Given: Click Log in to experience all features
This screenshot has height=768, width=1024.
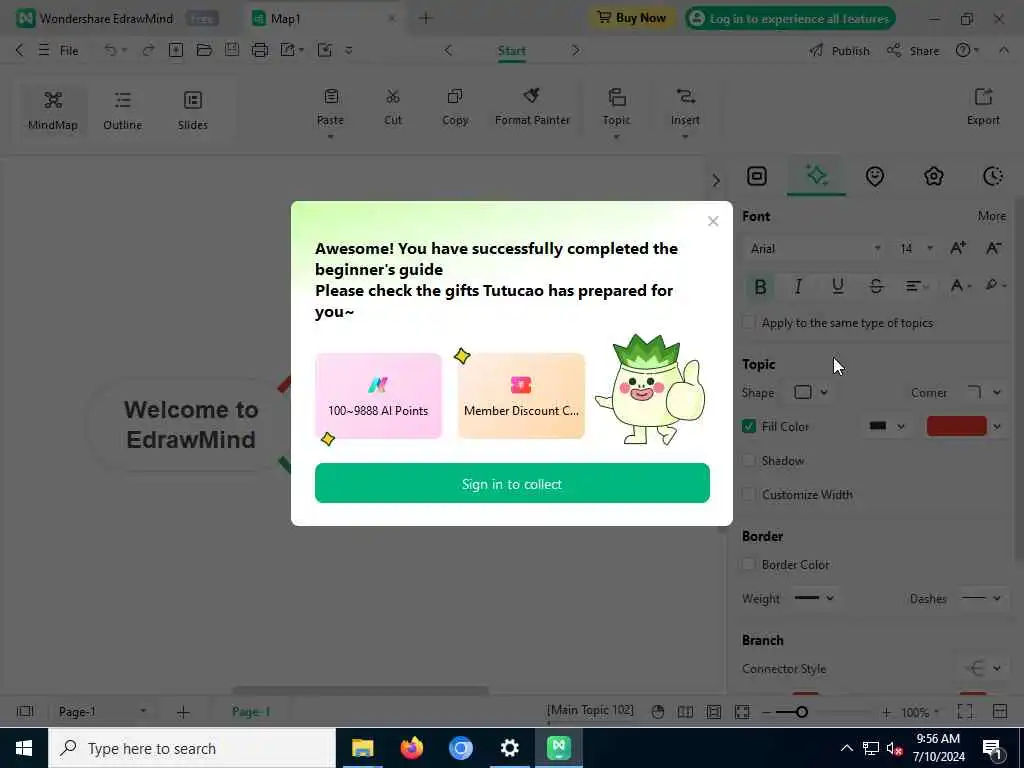Looking at the screenshot, I should (790, 18).
